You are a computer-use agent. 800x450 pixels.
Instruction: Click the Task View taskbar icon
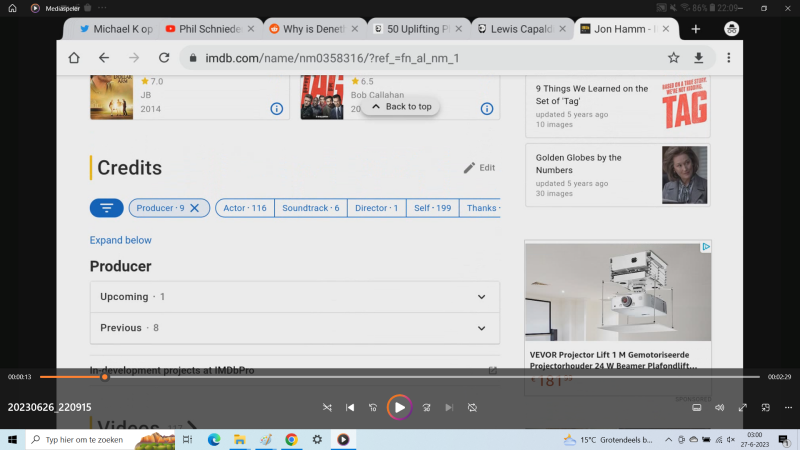[187, 439]
